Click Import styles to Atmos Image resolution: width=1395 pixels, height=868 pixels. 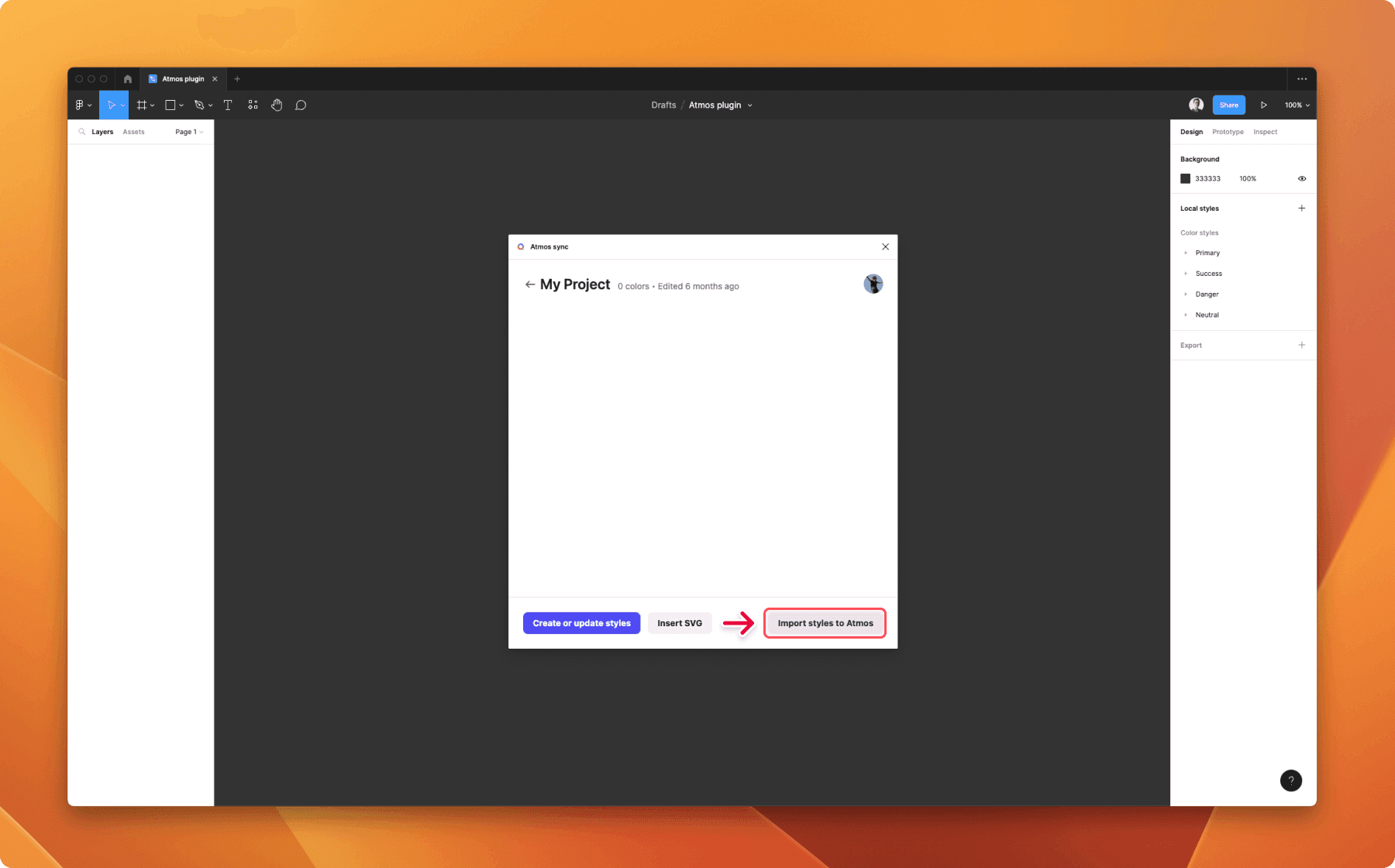pos(825,622)
